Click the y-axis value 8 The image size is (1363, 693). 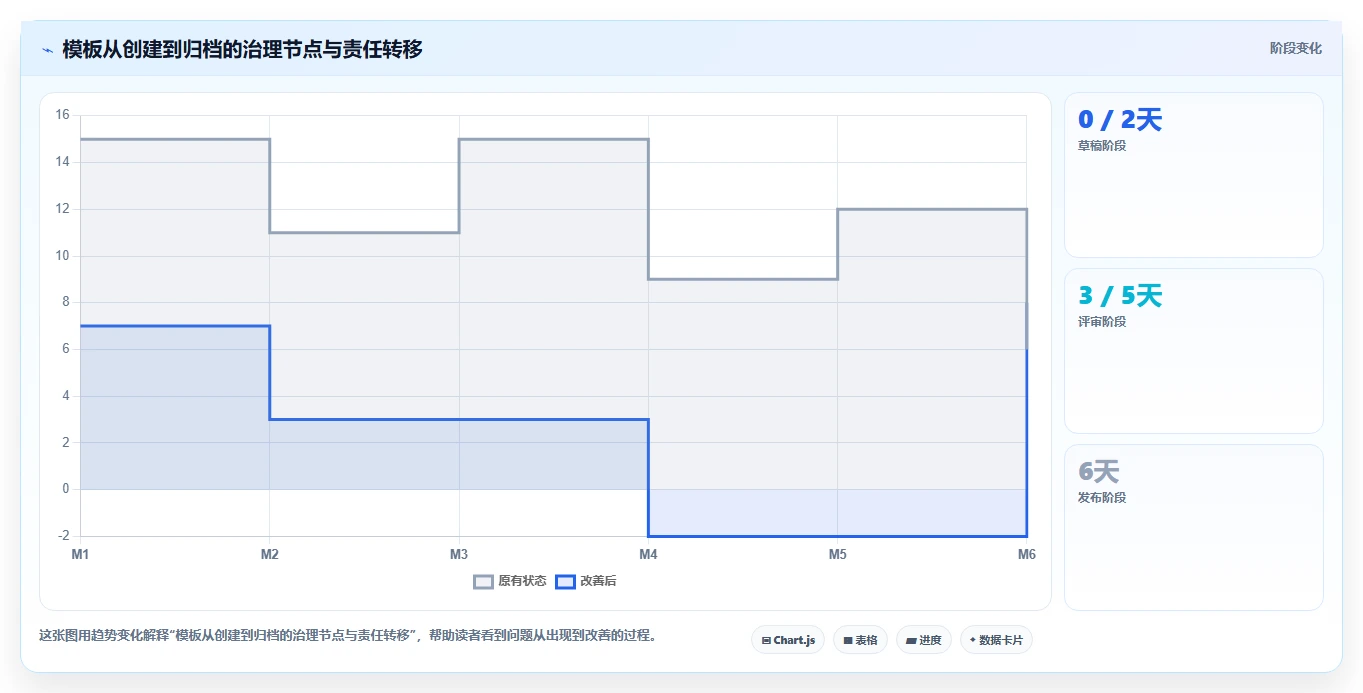click(65, 302)
